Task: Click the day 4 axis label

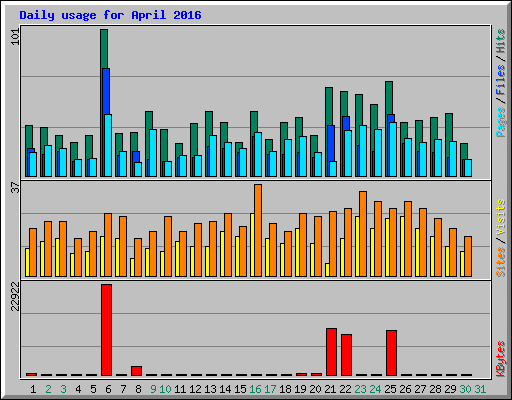Action: click(78, 389)
